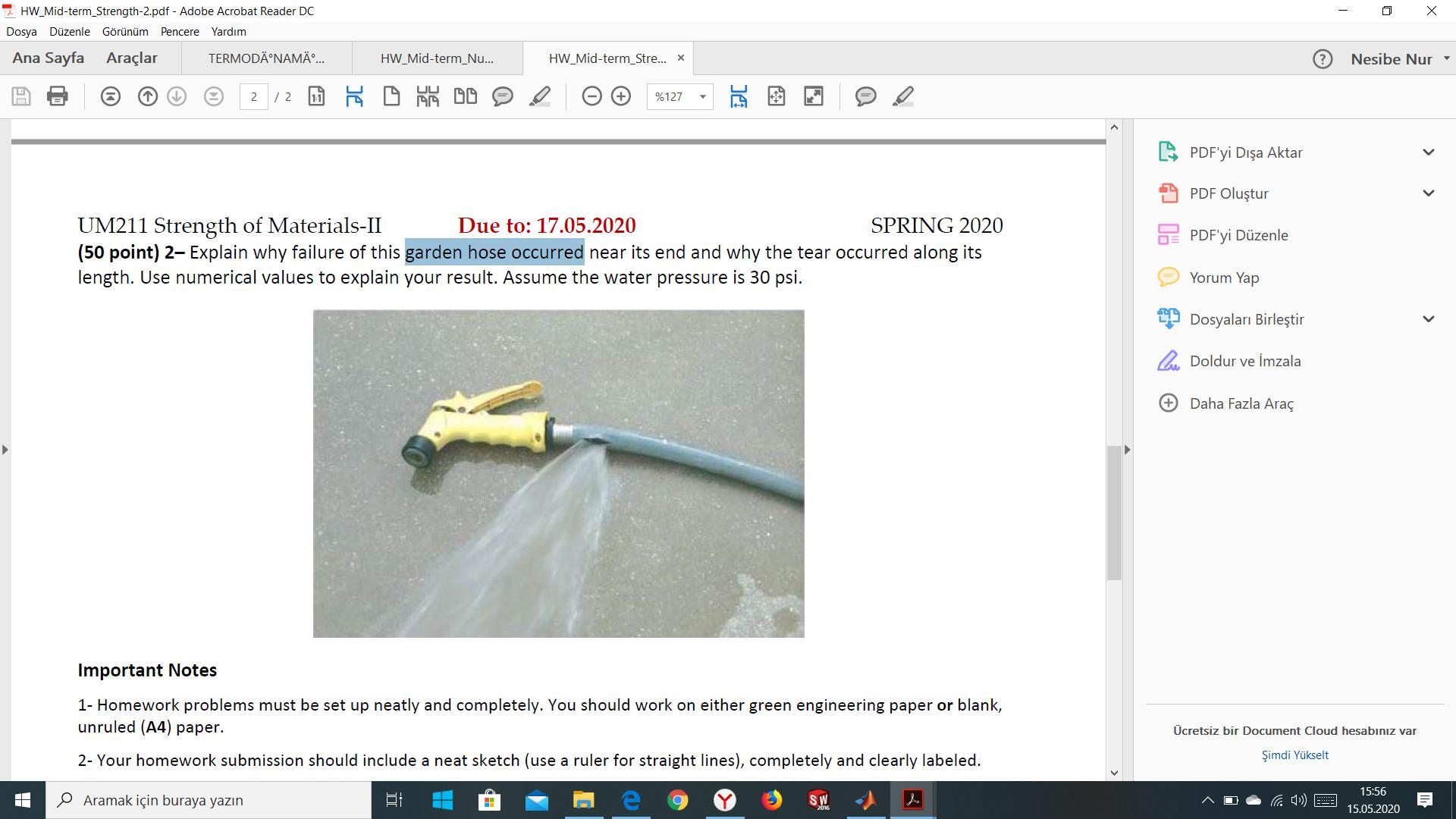Image resolution: width=1456 pixels, height=819 pixels.
Task: Click the Print icon in toolbar
Action: tap(58, 96)
